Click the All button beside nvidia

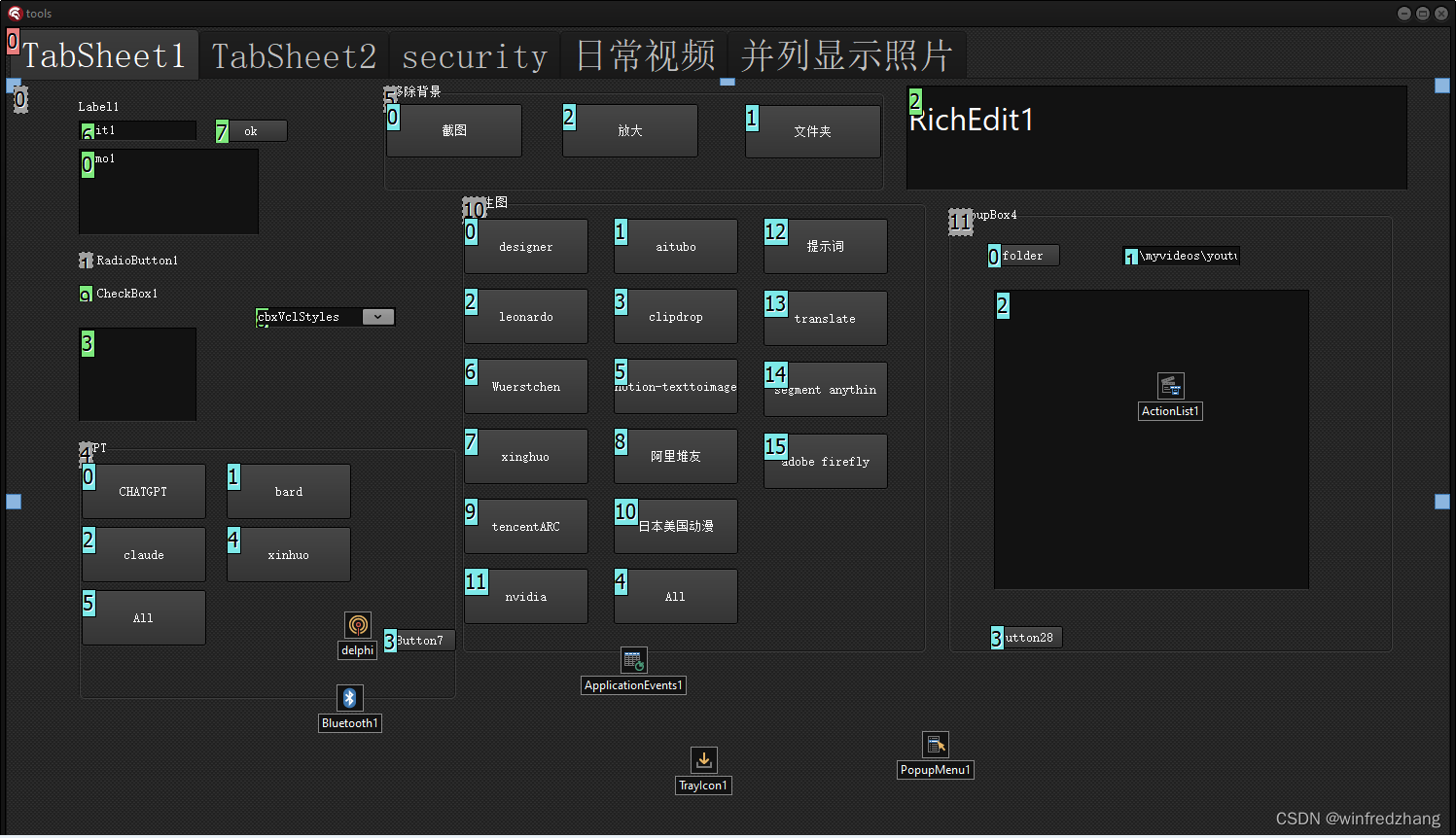pos(676,597)
